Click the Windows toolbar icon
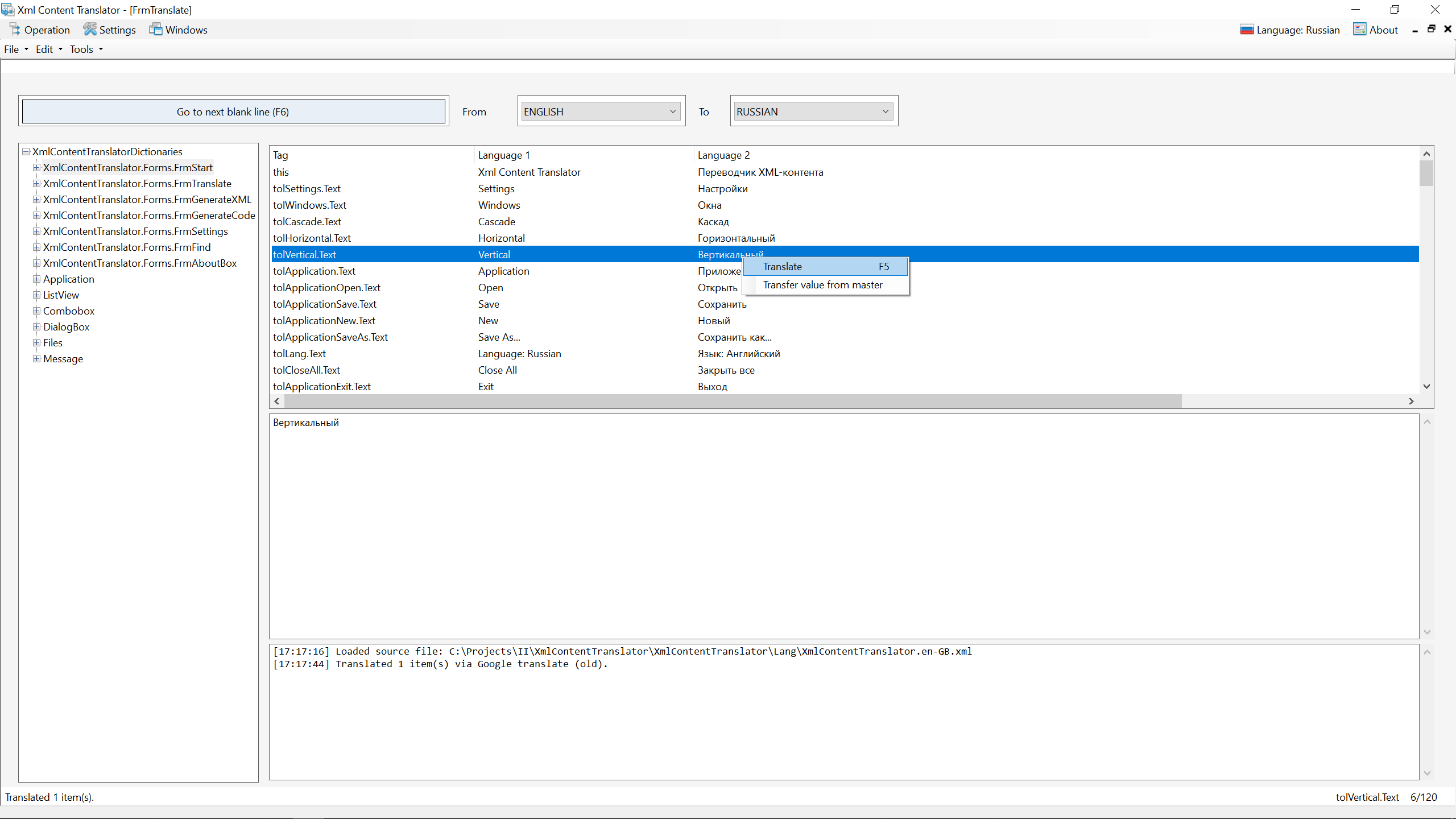 click(x=155, y=30)
